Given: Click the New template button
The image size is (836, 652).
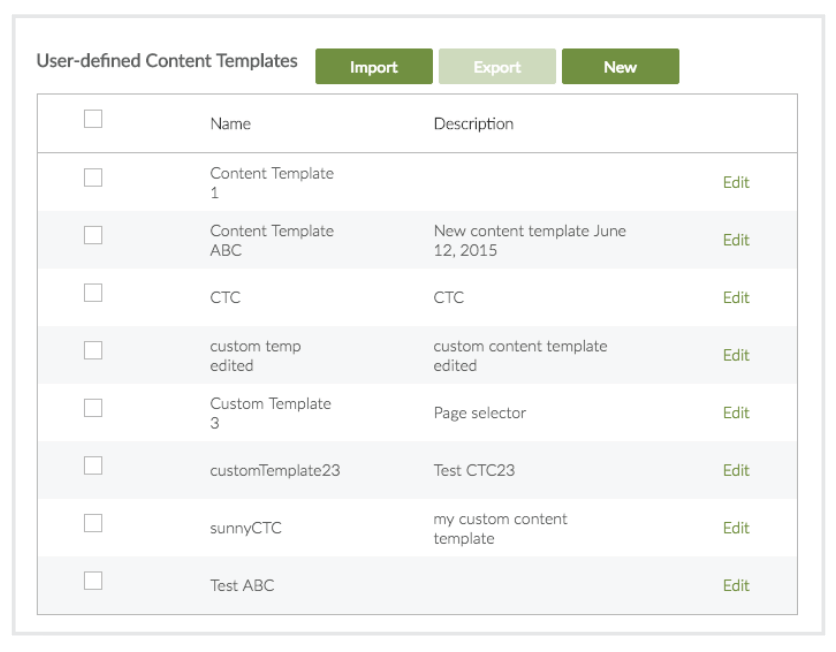Looking at the screenshot, I should [x=620, y=67].
